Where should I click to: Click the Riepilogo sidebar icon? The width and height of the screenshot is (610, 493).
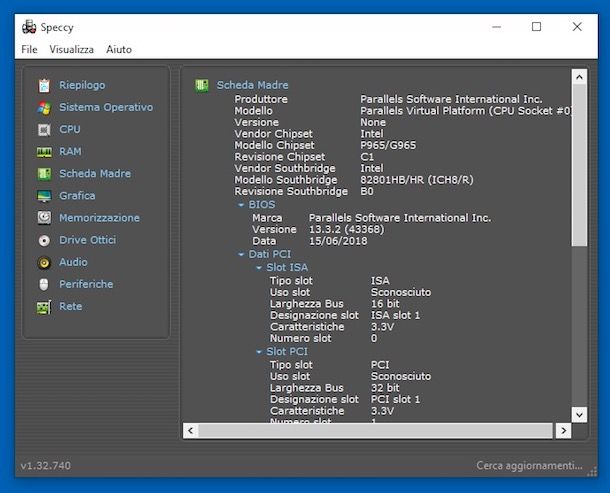43,86
